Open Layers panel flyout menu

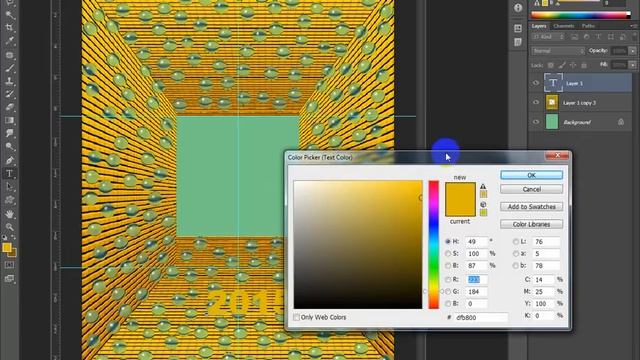point(633,26)
